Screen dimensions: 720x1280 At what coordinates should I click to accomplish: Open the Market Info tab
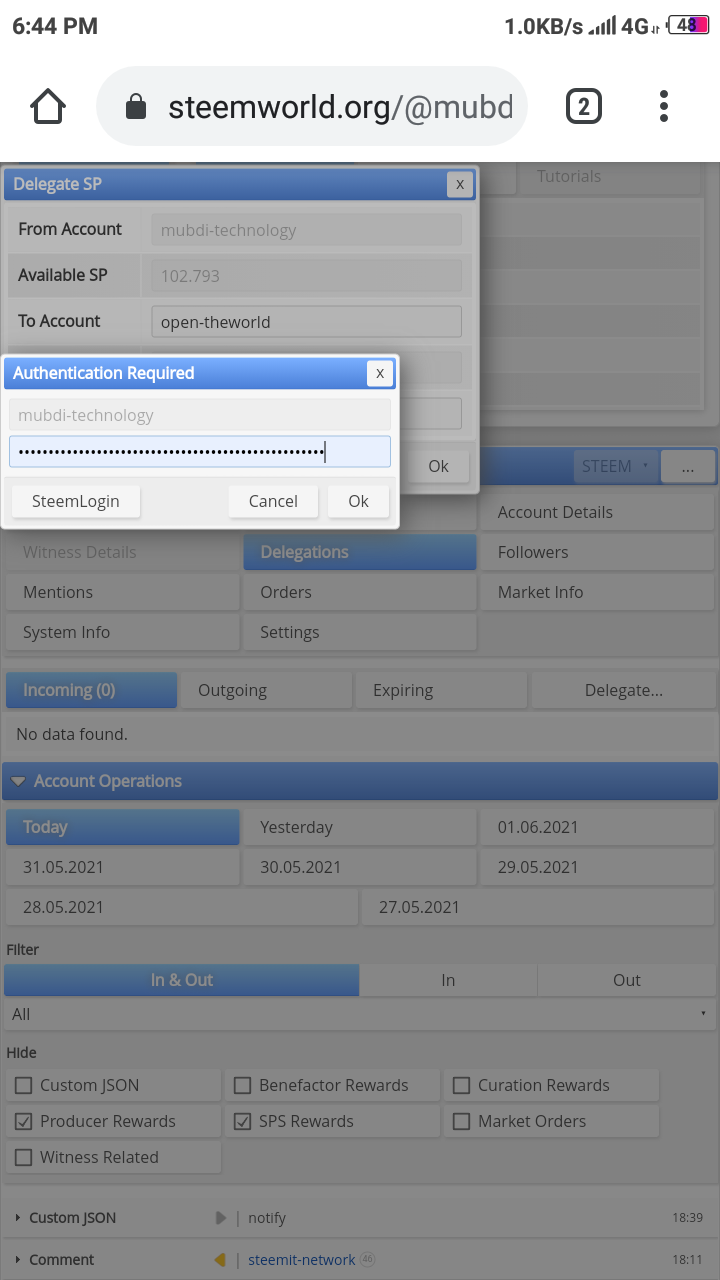pos(598,592)
